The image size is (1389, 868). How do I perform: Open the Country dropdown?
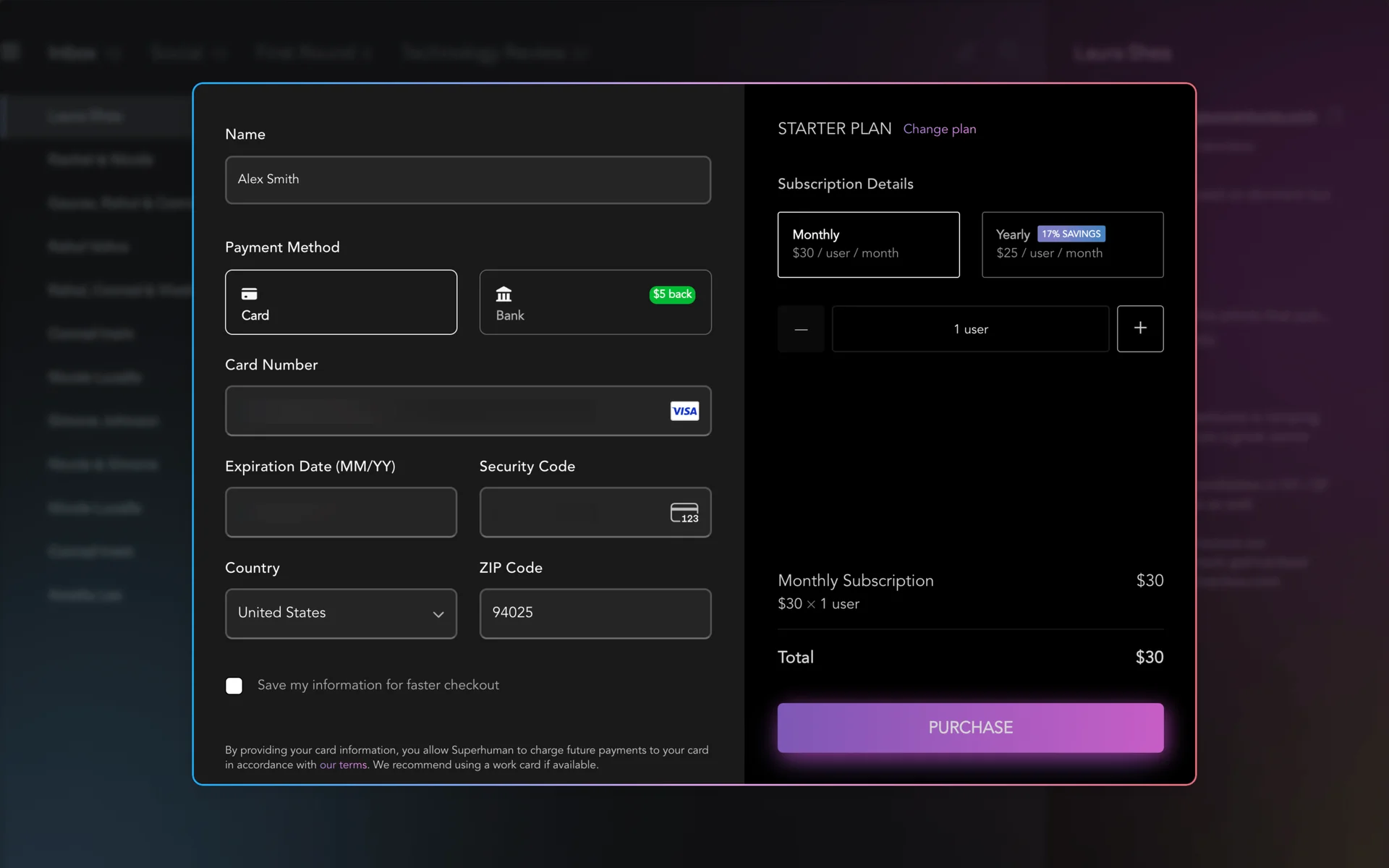click(x=340, y=613)
